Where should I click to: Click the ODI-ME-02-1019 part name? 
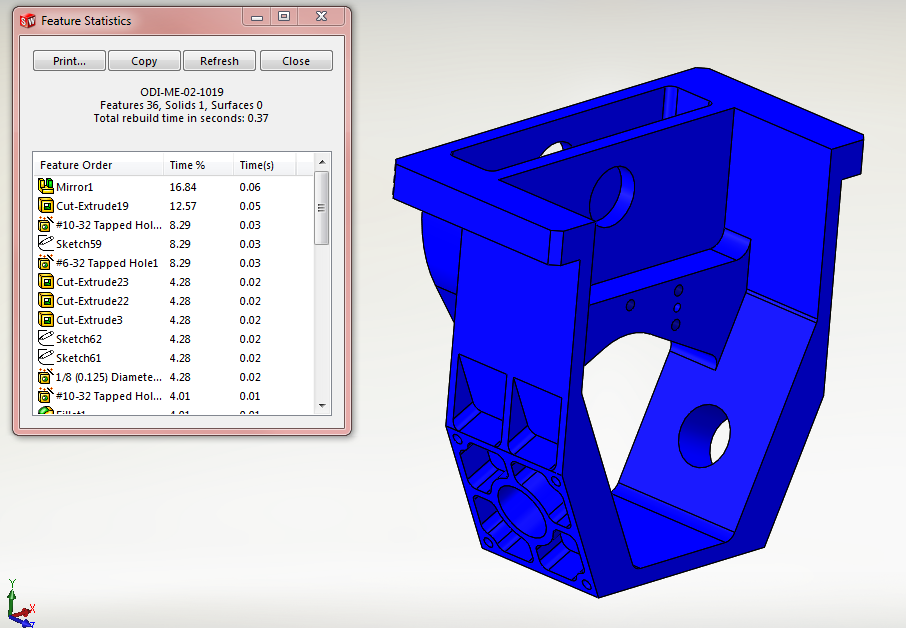[x=181, y=92]
